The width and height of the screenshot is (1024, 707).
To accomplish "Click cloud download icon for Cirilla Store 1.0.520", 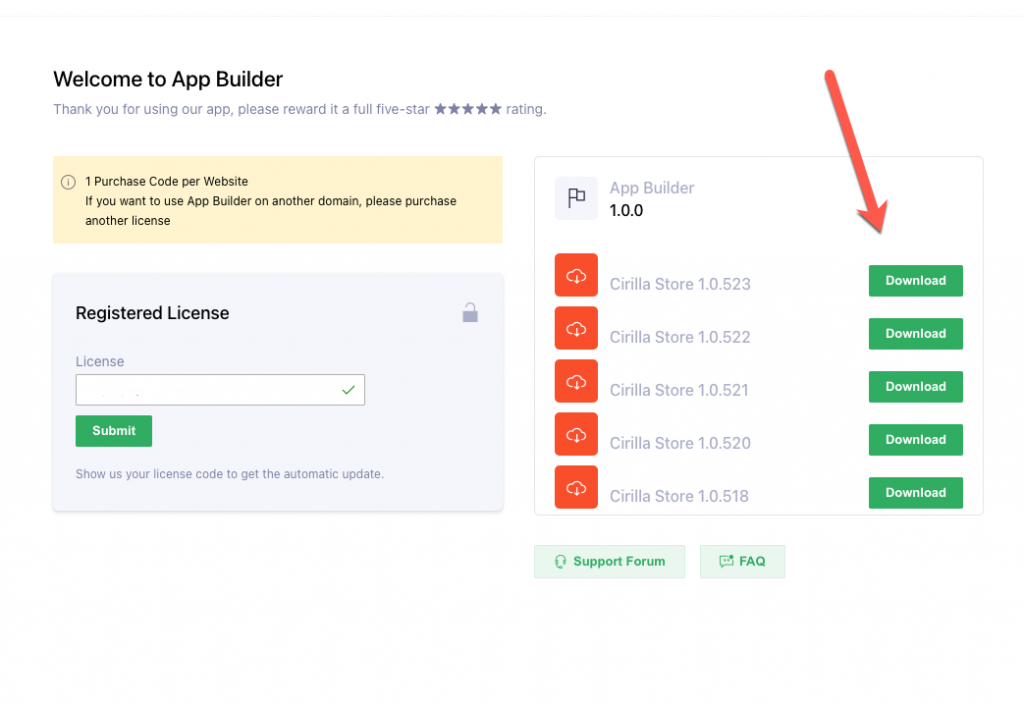I will coord(576,433).
